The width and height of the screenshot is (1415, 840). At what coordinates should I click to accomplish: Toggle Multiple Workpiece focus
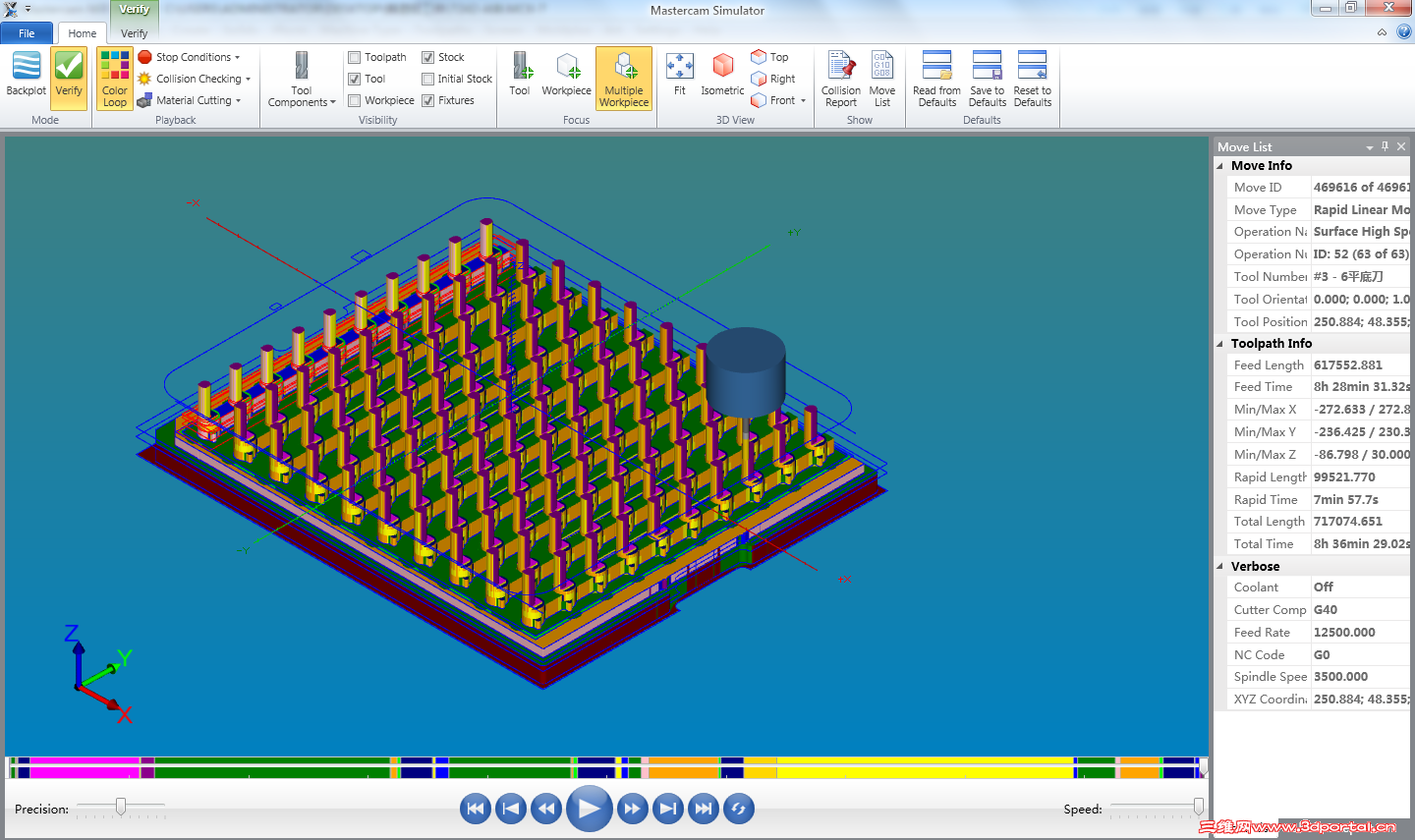(x=624, y=79)
